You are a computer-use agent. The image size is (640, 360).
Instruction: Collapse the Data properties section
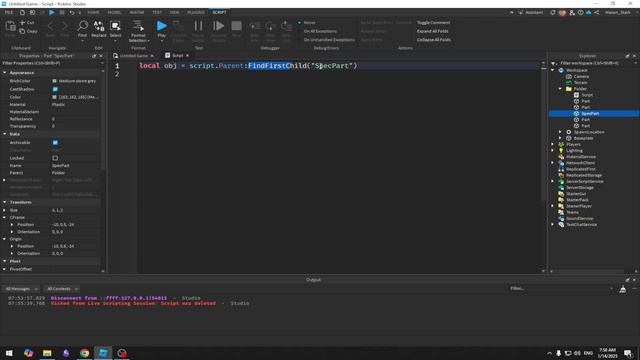point(4,134)
